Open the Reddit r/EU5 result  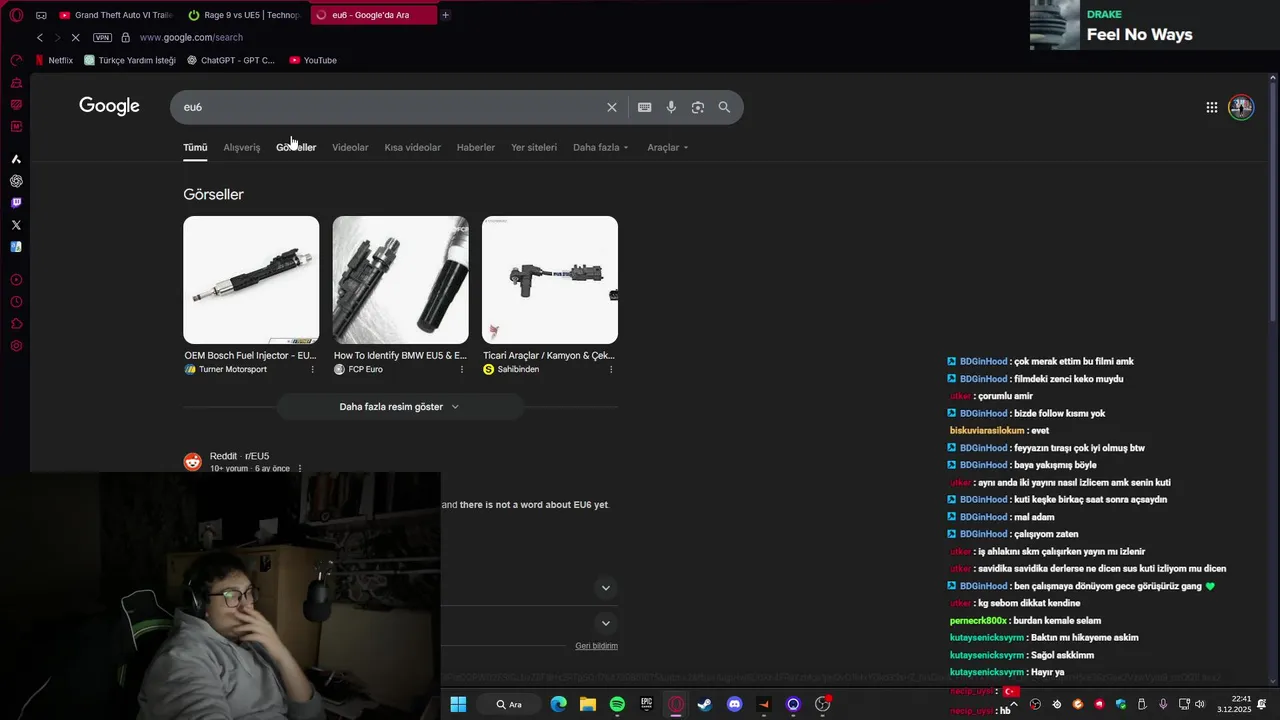click(x=239, y=456)
